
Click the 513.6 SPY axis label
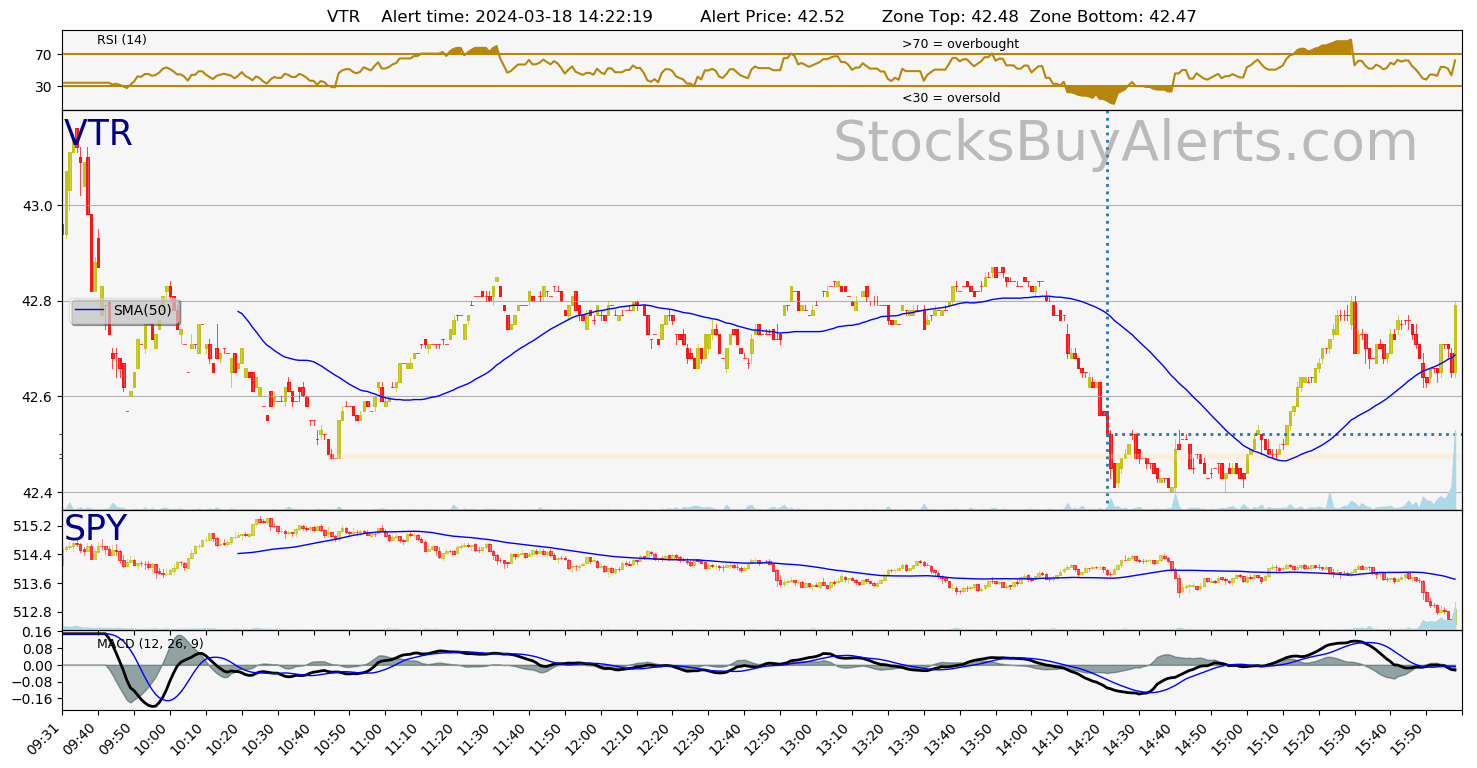[35, 584]
